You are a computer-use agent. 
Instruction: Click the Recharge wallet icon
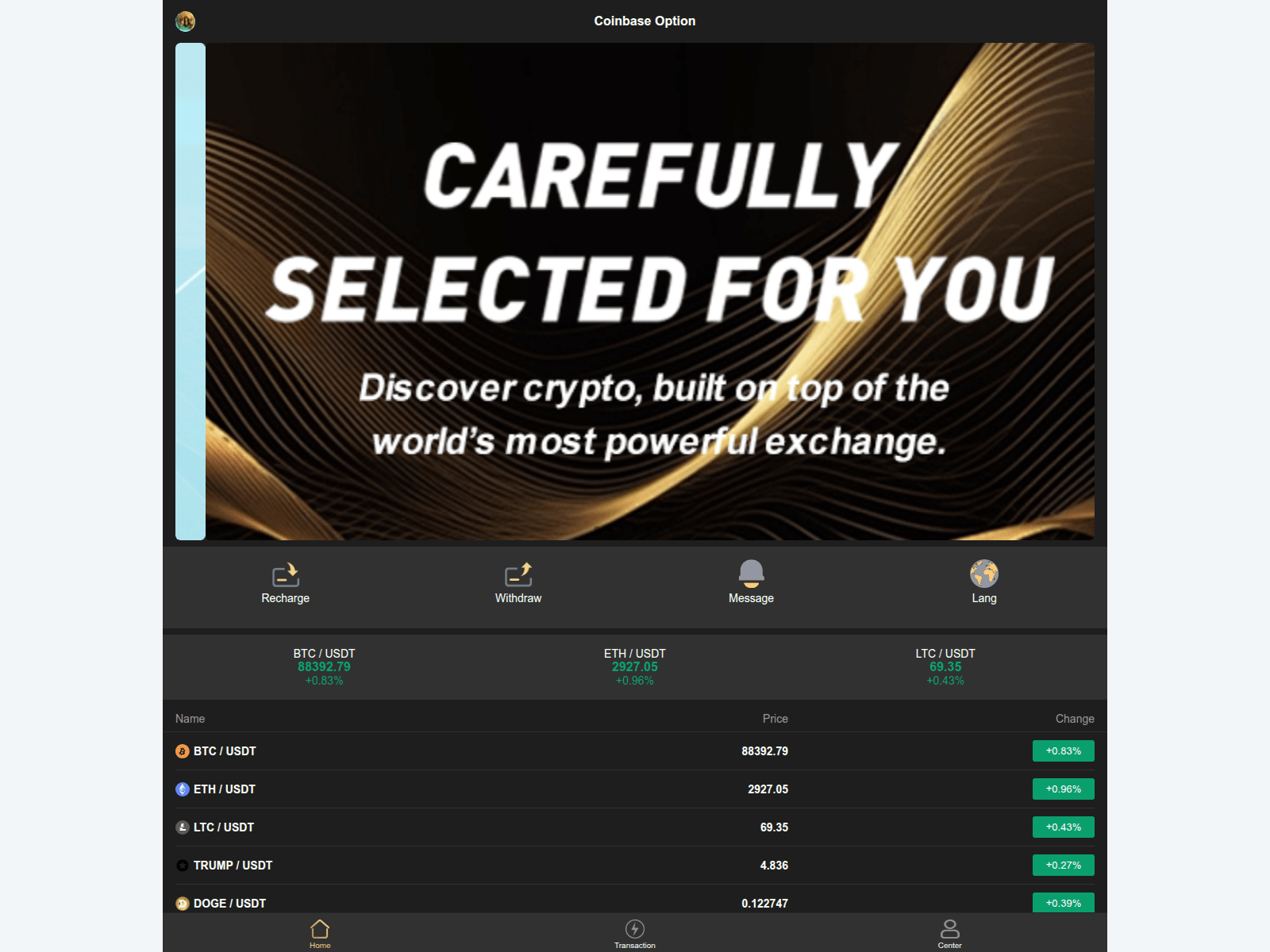tap(286, 574)
